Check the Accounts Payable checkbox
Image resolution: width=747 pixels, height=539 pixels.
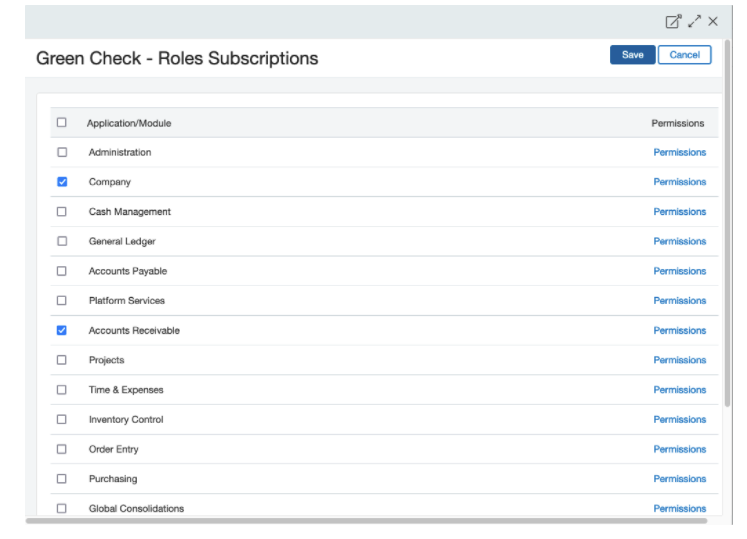click(62, 271)
